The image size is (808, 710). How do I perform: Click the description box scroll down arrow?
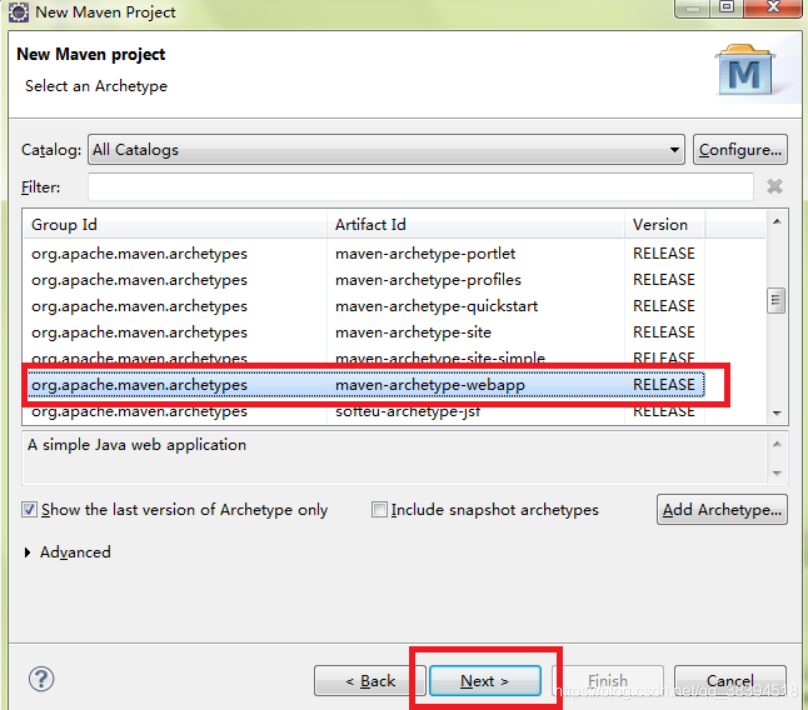pyautogui.click(x=777, y=473)
